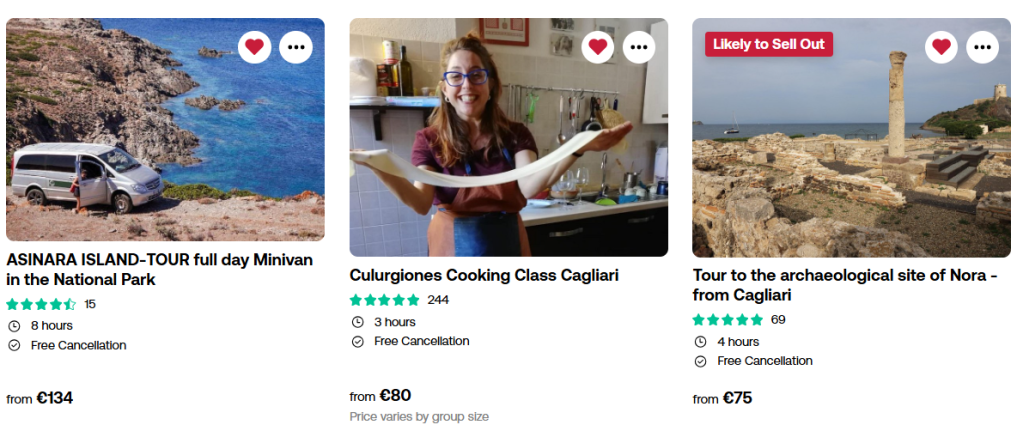Expand options menu for Nora tour
The image size is (1023, 431).
(982, 46)
